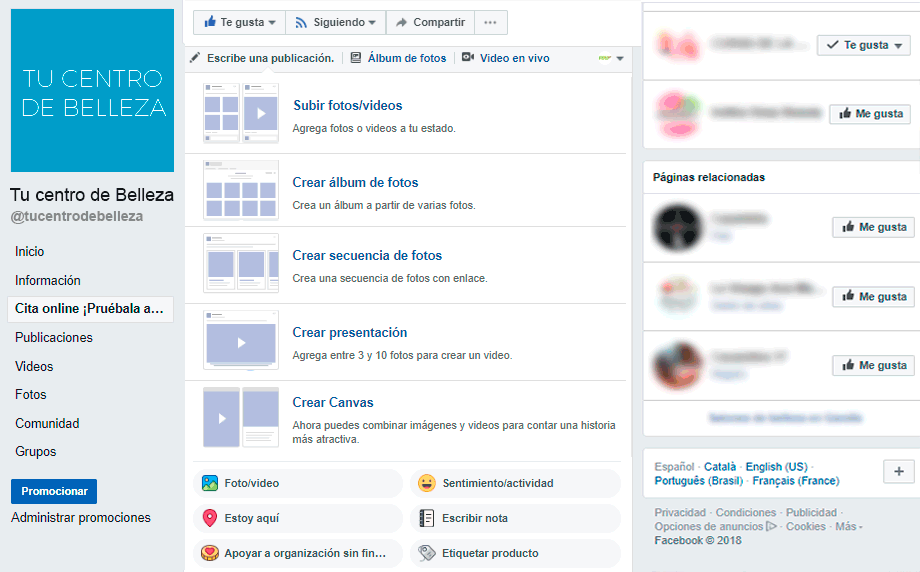The image size is (920, 572).
Task: Open the Cookies footer link
Action: [806, 527]
